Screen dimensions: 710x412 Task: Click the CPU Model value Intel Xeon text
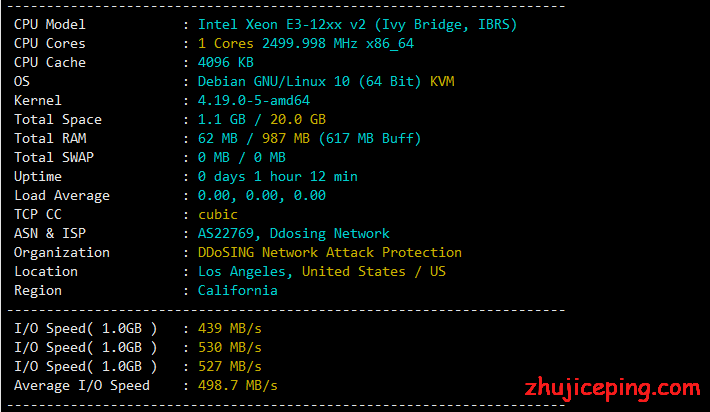pos(240,24)
